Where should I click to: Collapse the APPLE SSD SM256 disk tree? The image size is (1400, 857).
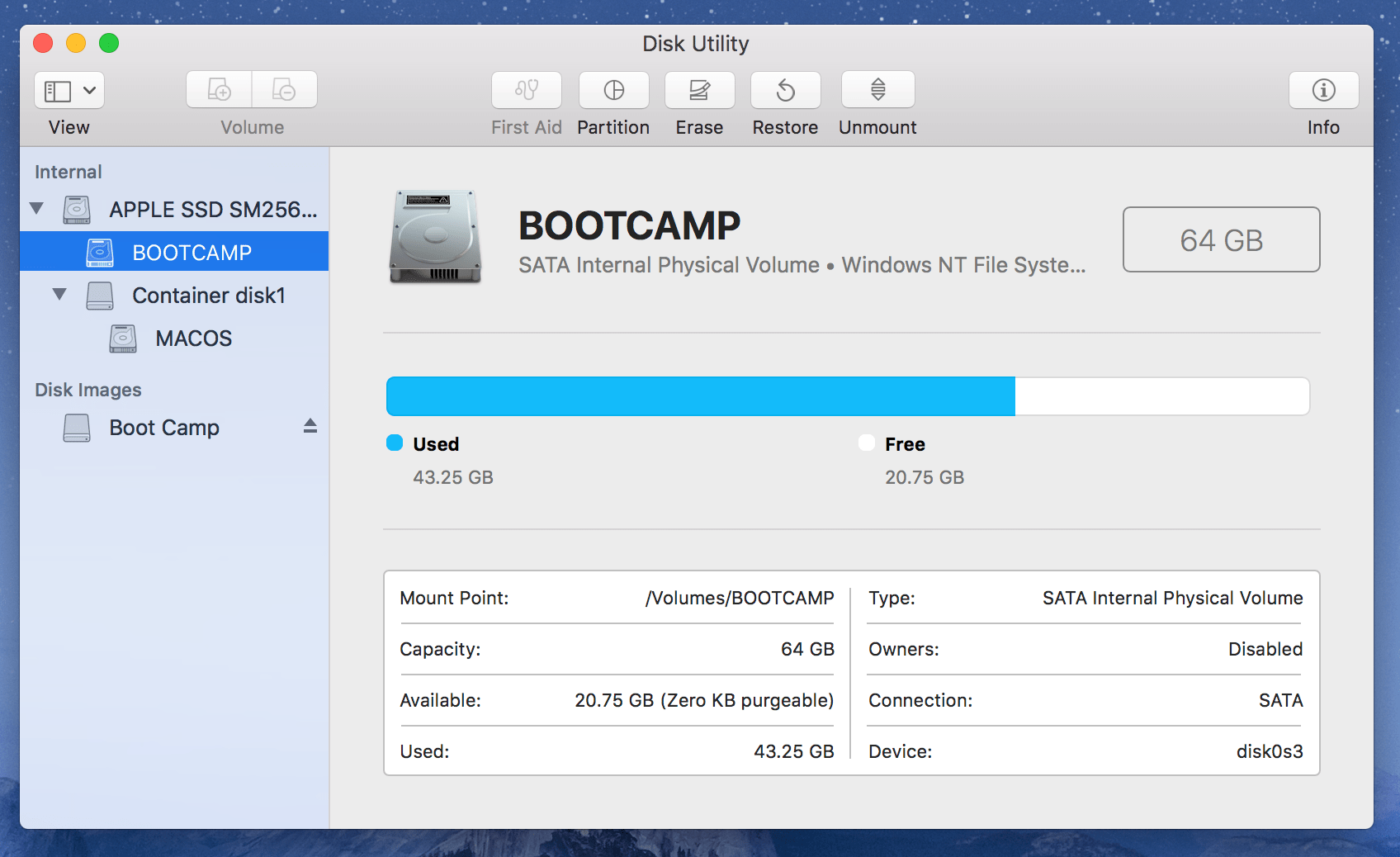36,208
